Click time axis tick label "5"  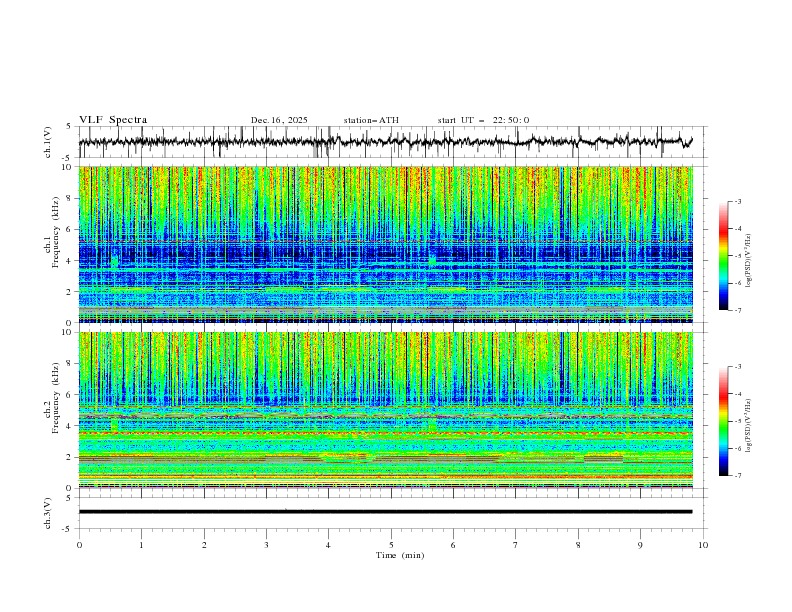[x=391, y=545]
